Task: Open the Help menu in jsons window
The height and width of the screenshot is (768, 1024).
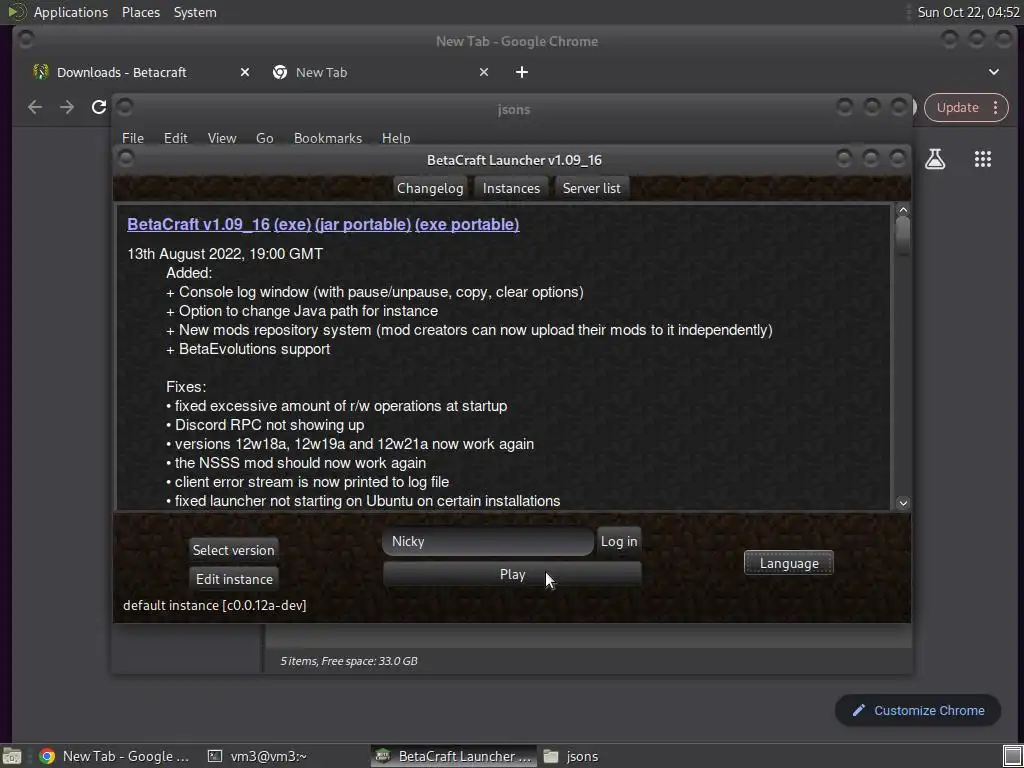Action: pos(396,138)
